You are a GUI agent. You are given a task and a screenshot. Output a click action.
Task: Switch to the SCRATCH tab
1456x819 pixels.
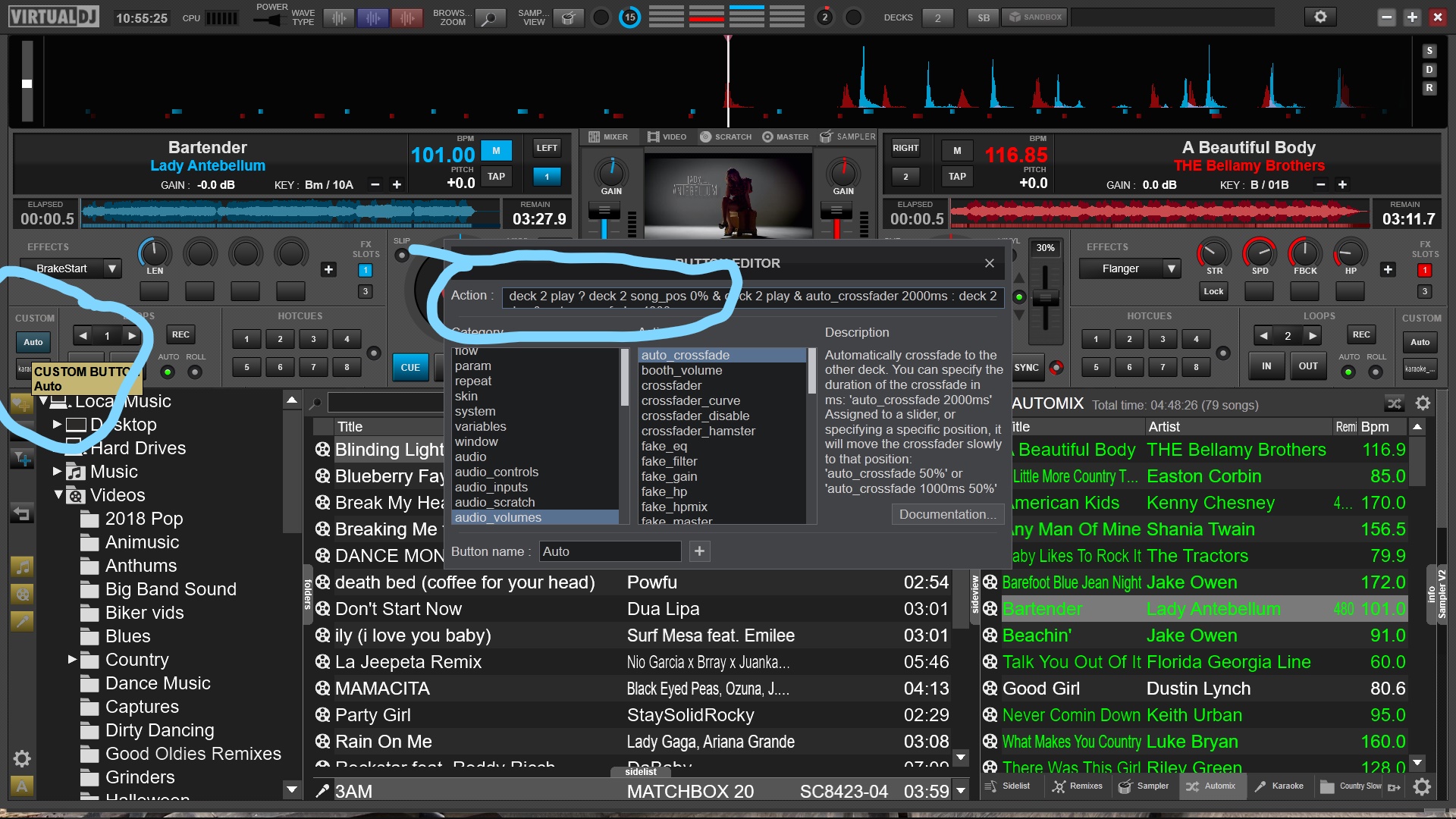pyautogui.click(x=726, y=137)
